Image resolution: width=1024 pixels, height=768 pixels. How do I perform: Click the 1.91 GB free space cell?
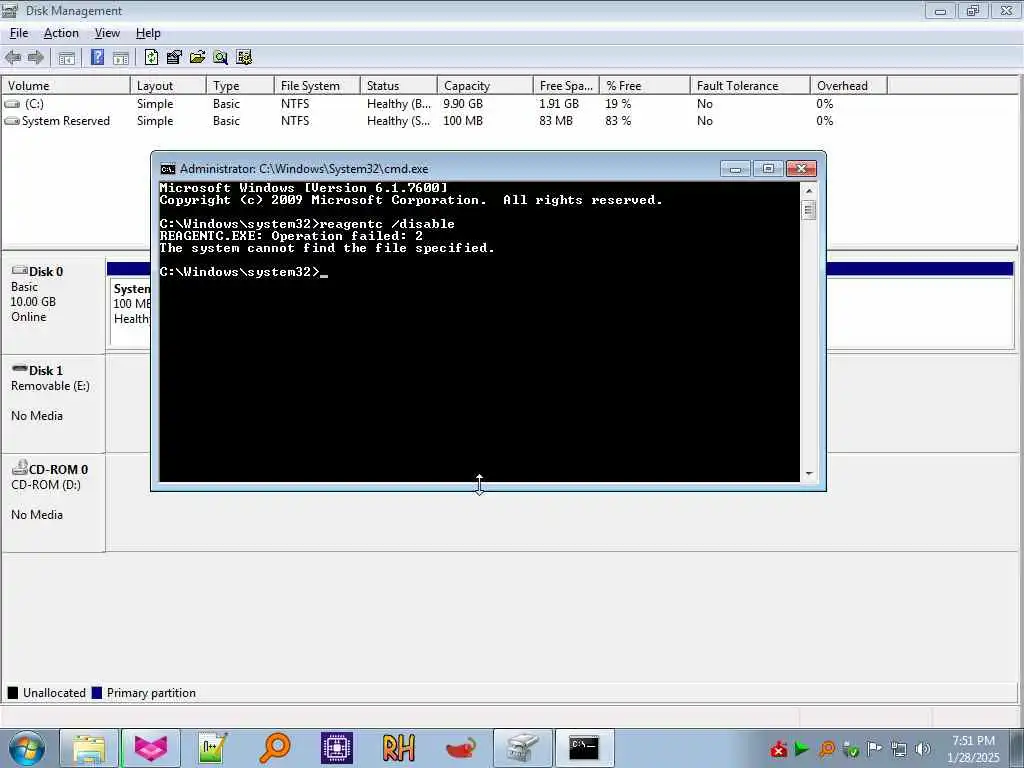coord(559,104)
